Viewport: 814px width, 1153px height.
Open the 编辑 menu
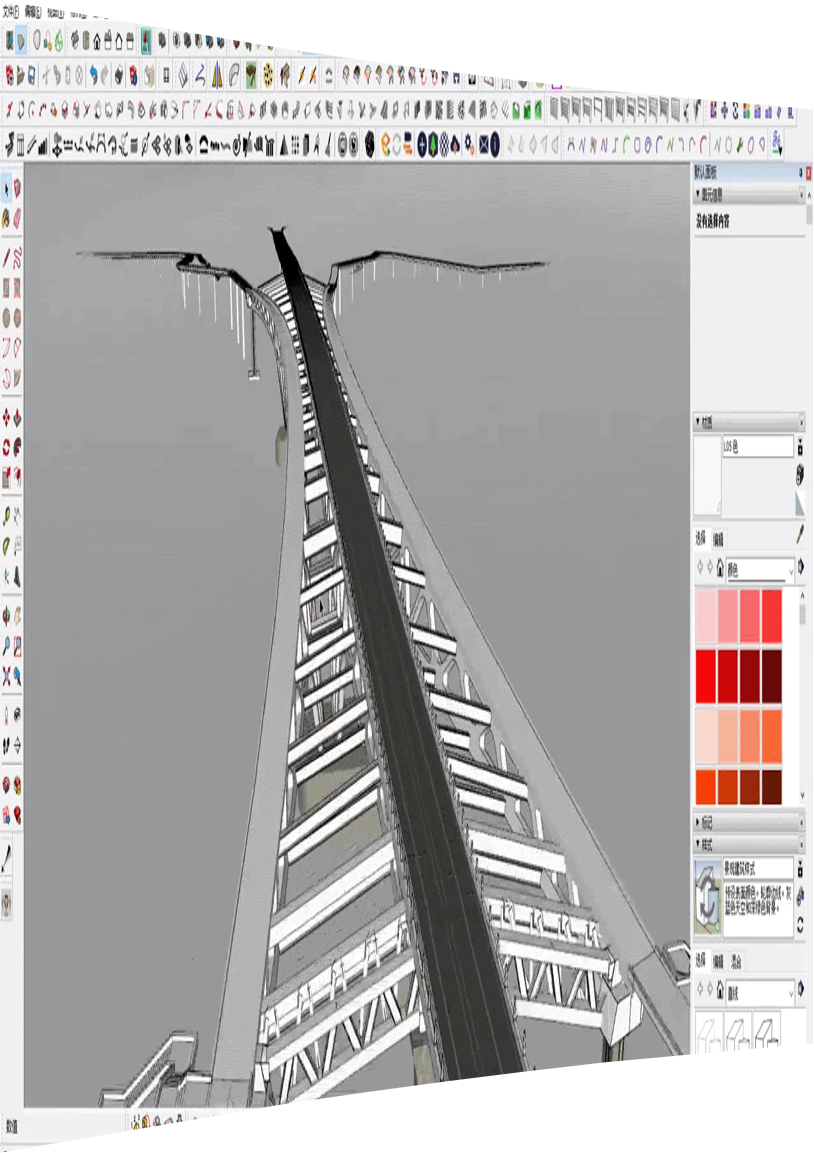click(x=32, y=13)
